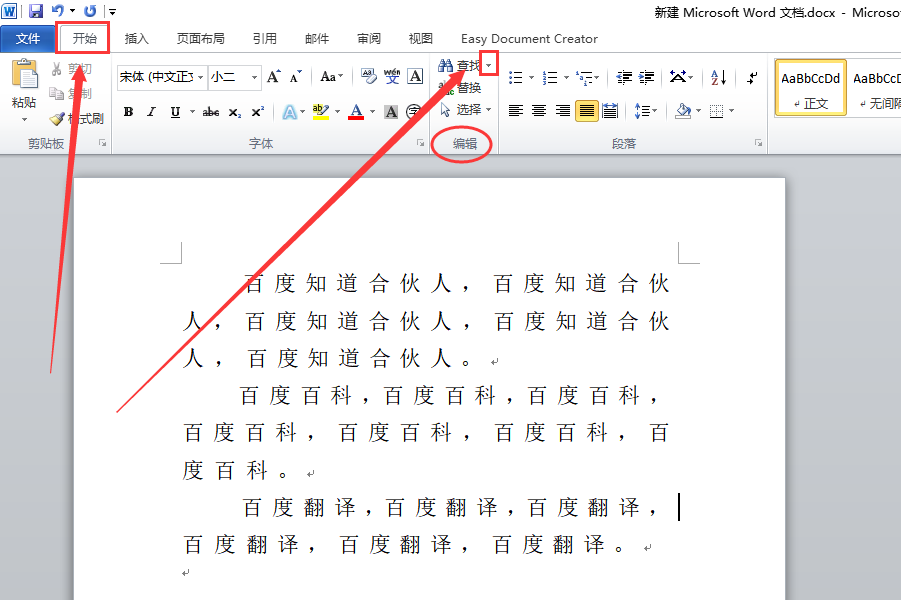Apply bullet list formatting
This screenshot has width=901, height=600.
(x=516, y=78)
